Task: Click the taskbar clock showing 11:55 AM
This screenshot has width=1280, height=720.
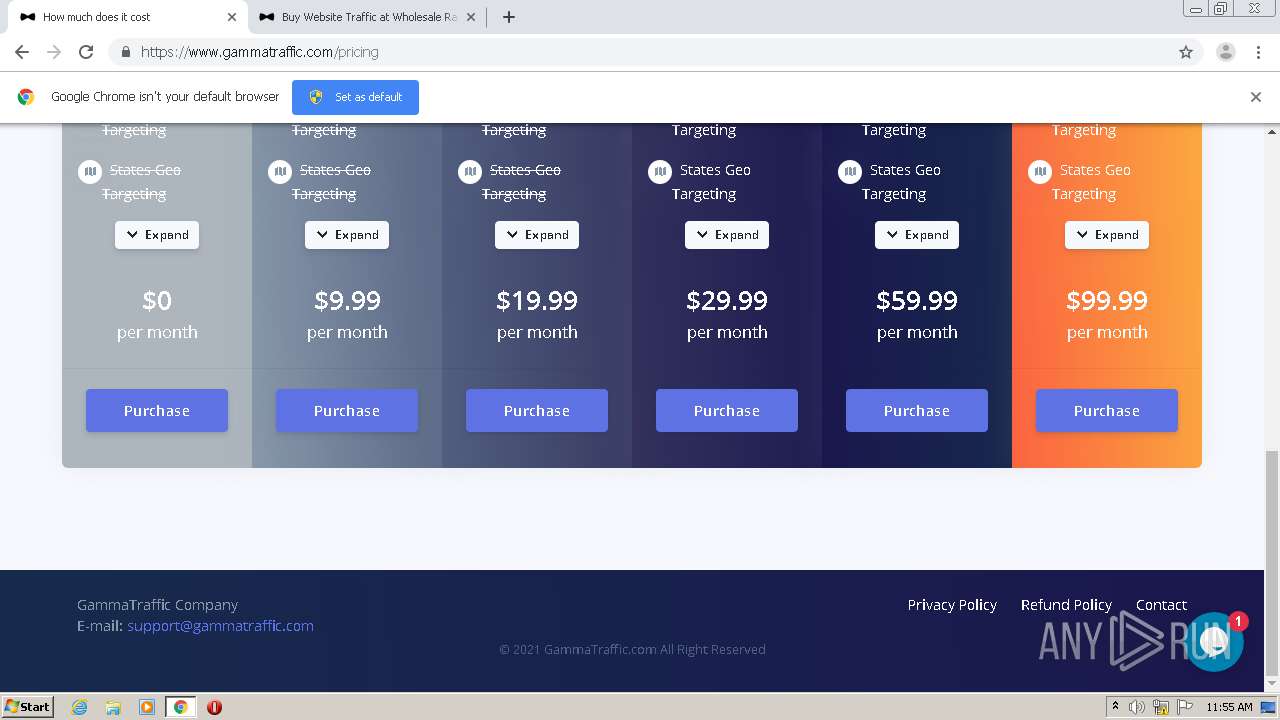Action: click(1229, 707)
